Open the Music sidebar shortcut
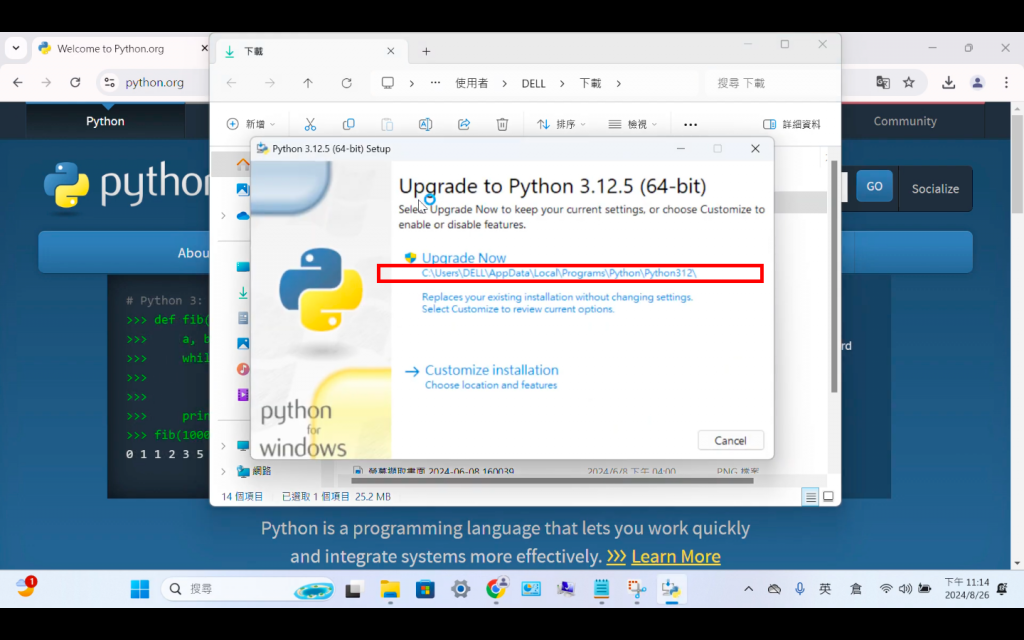Screen dimensions: 1024x640 tap(243, 369)
